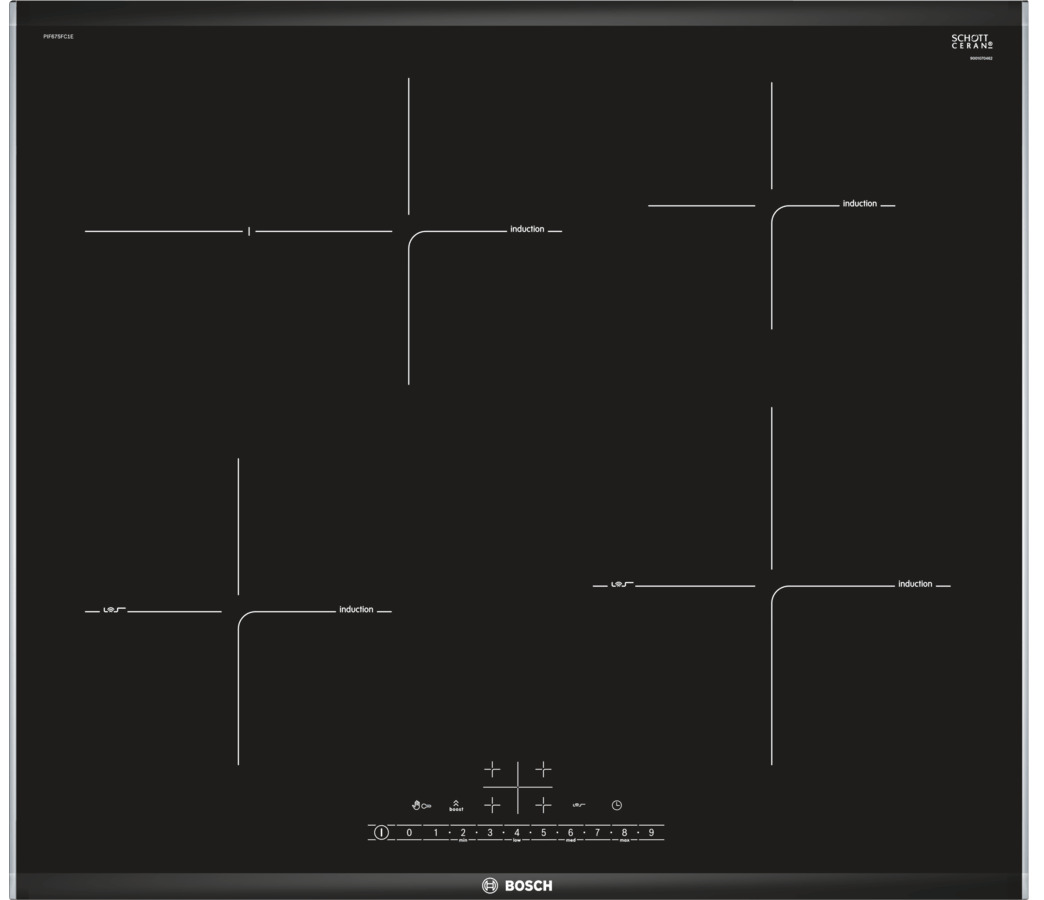Screen dimensions: 1044x900
Task: Choose power level 1 on the scale
Action: pyautogui.click(x=436, y=832)
